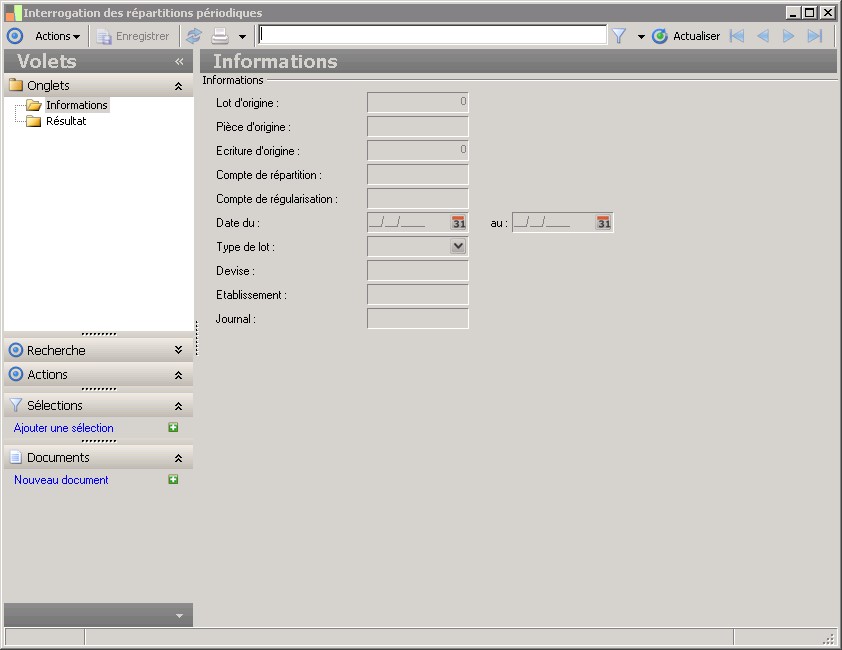Select the Informations tree item

tap(76, 105)
